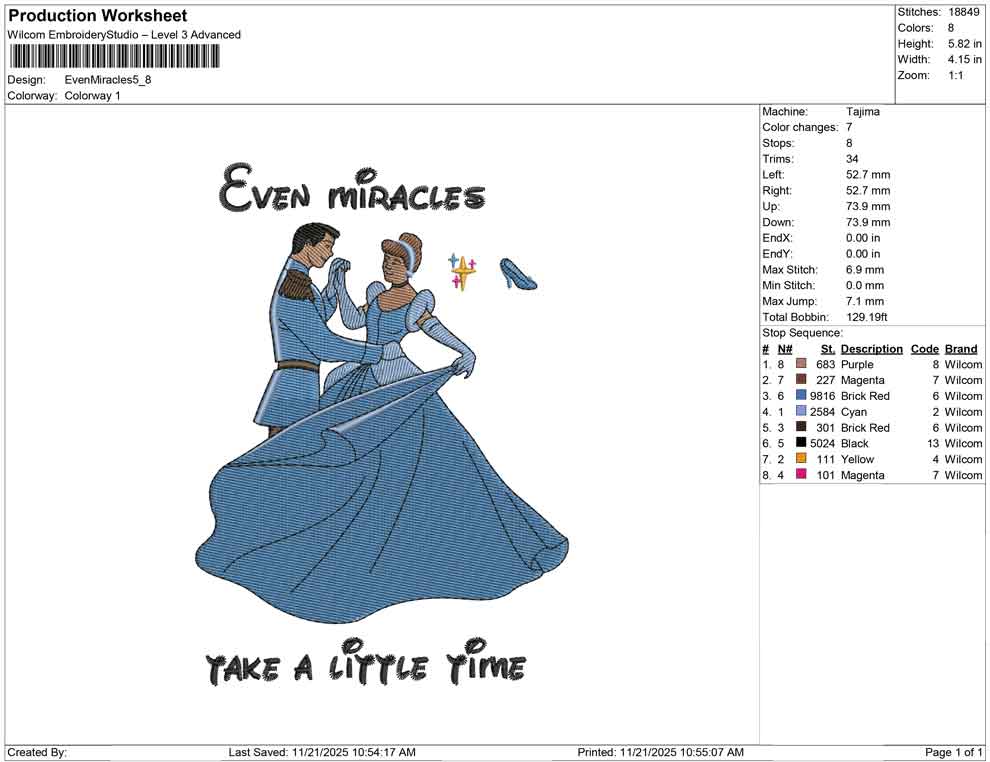This screenshot has height=762, width=990.
Task: Open the Colorway 1 selector
Action: (x=95, y=96)
